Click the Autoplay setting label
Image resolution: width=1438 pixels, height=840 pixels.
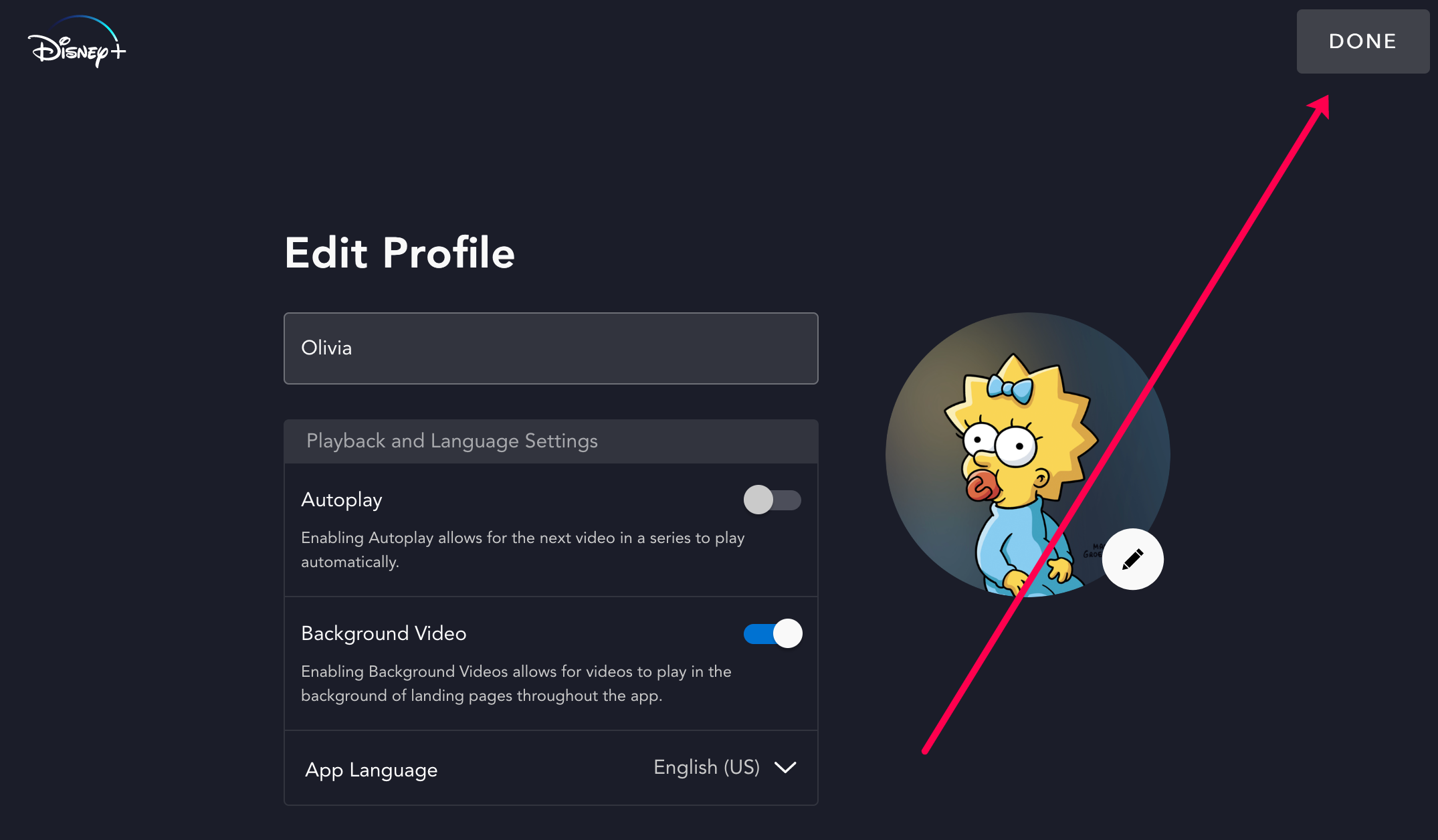click(x=342, y=500)
